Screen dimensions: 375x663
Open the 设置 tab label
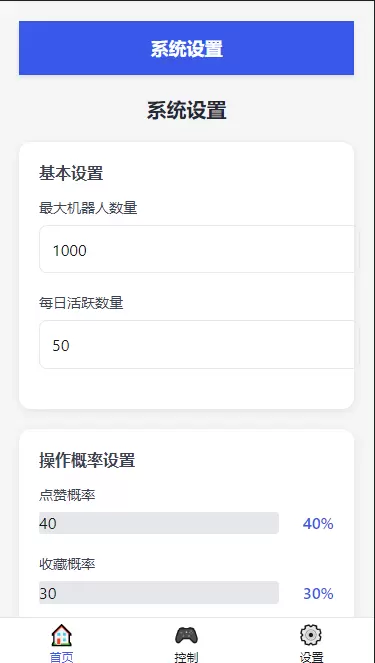pos(311,657)
